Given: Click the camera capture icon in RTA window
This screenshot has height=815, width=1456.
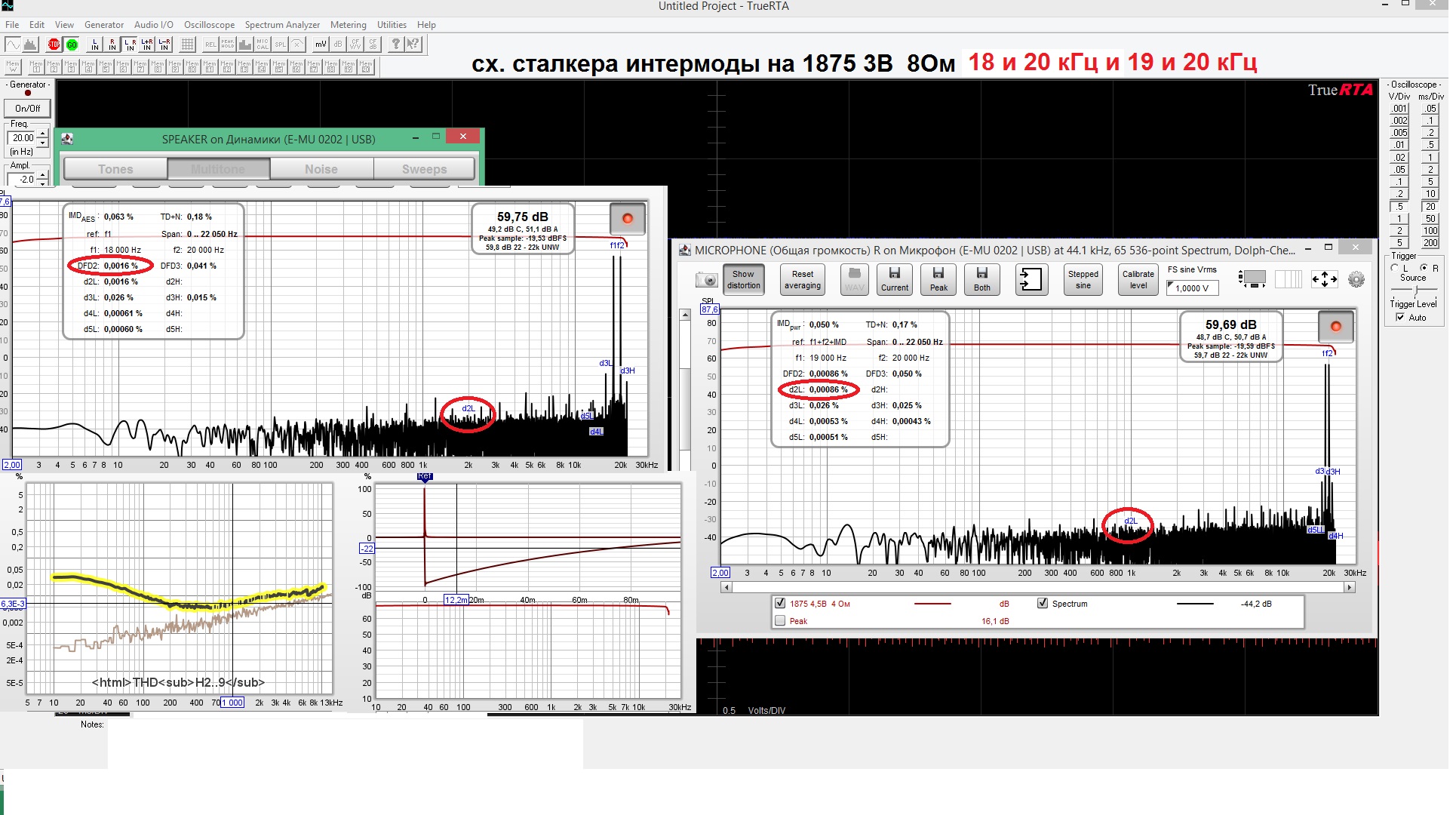Looking at the screenshot, I should (706, 280).
